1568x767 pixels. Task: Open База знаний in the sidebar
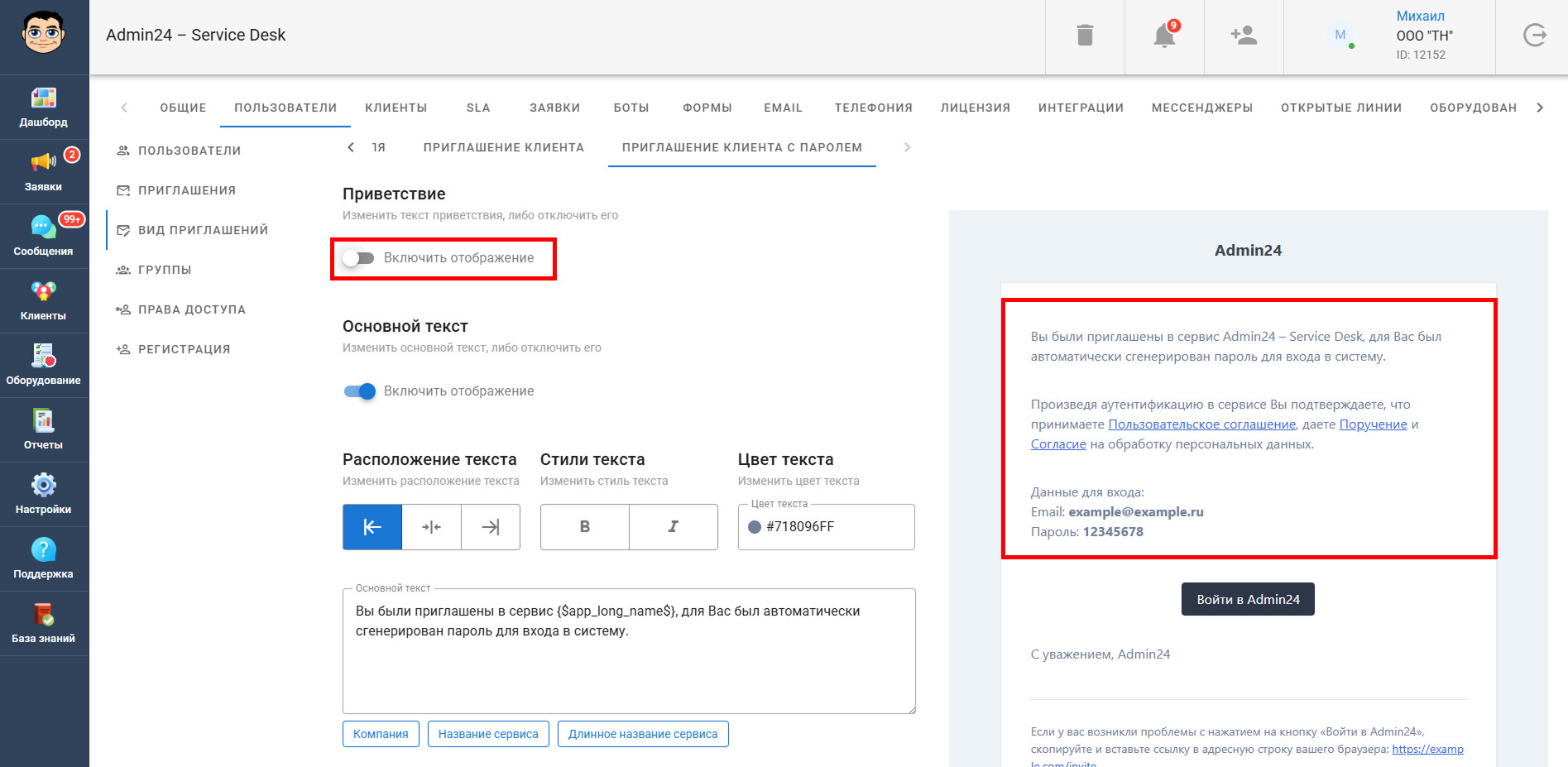(x=44, y=624)
